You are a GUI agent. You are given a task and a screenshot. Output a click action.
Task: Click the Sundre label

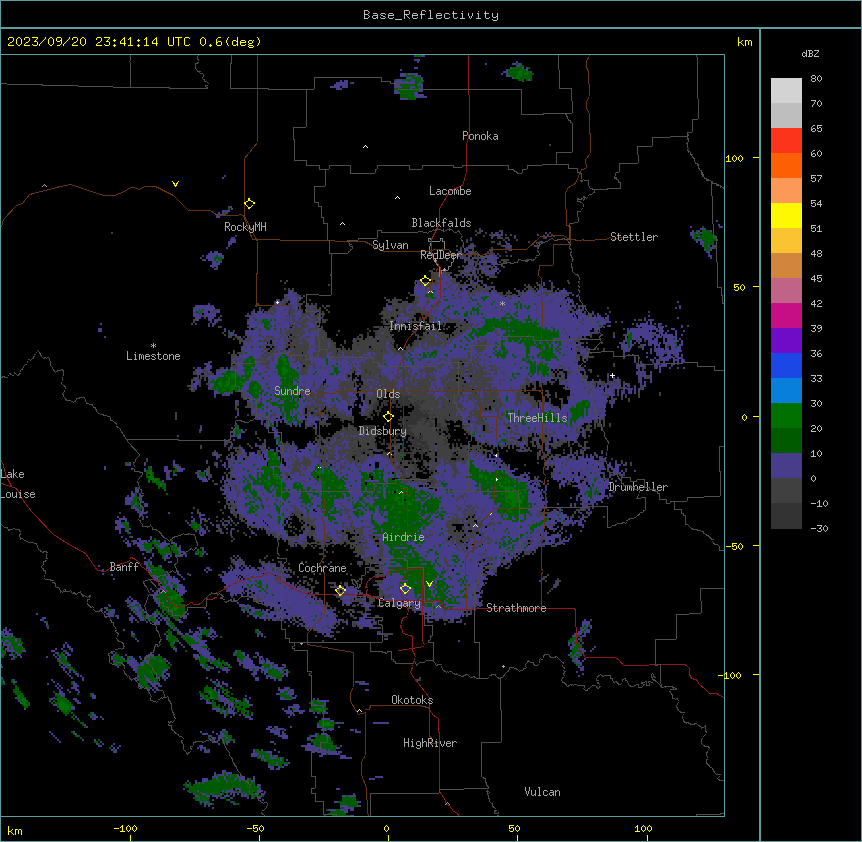click(292, 391)
